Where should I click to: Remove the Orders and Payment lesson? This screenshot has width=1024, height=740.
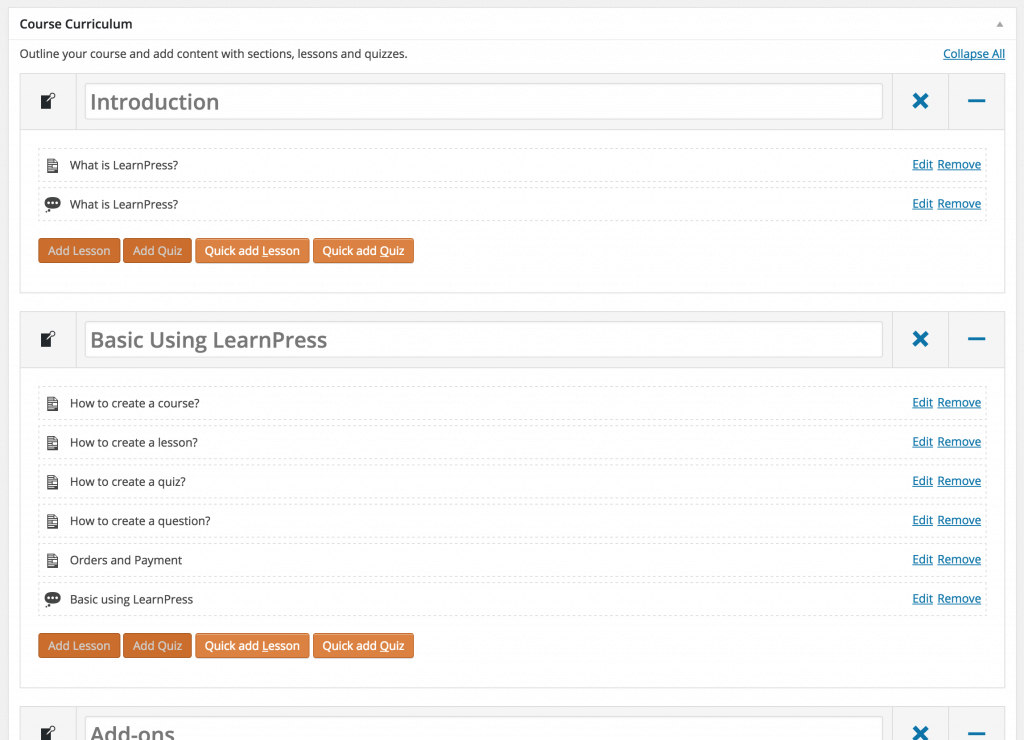pos(959,559)
